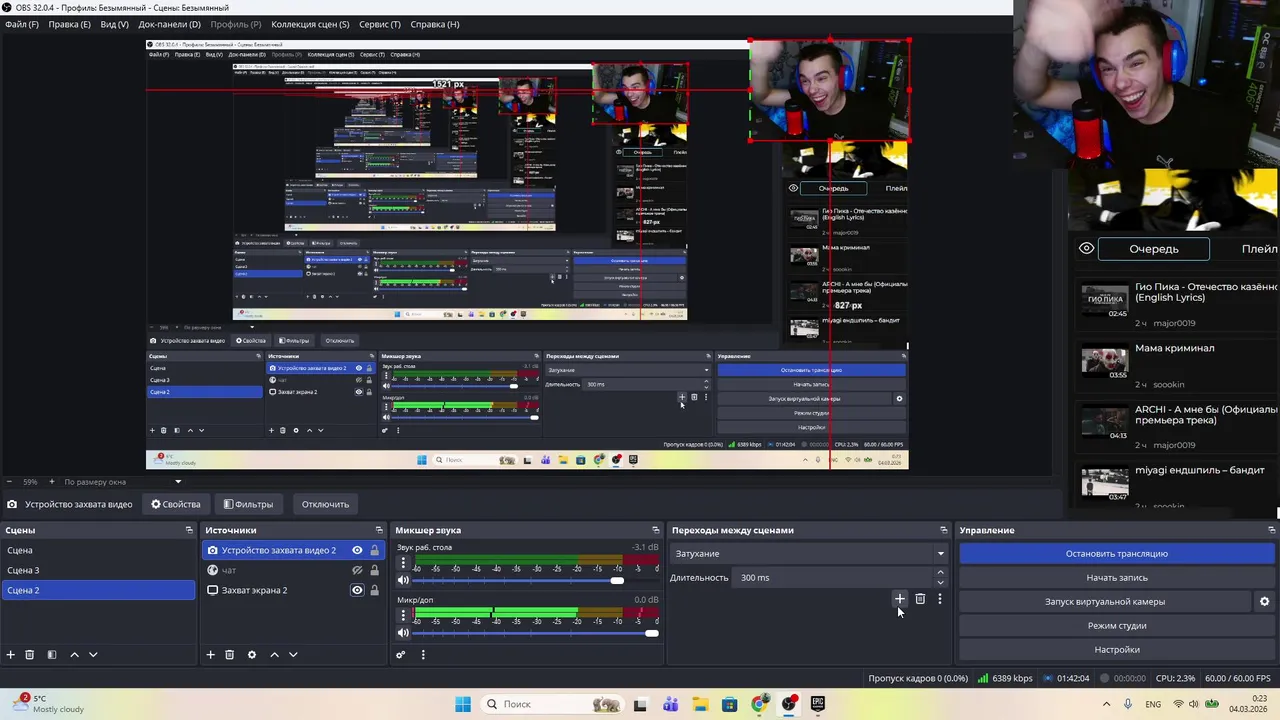Screen dimensions: 1280x720
Task: Open Сервис (T) menu
Action: (x=379, y=24)
